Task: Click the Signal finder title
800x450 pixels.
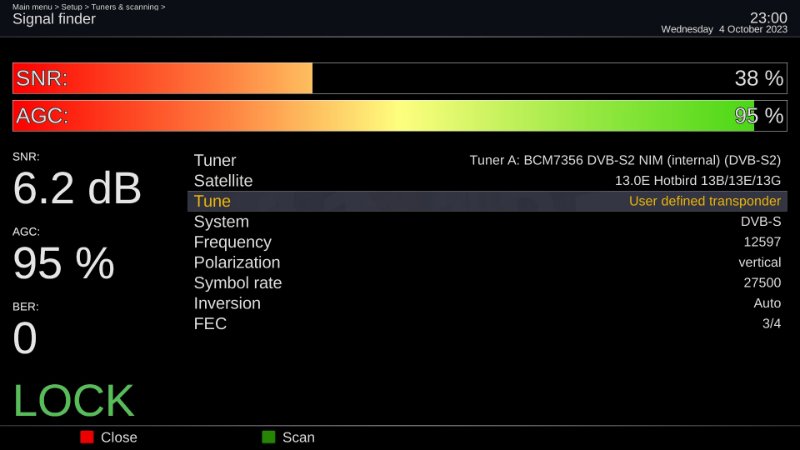Action: [54, 19]
